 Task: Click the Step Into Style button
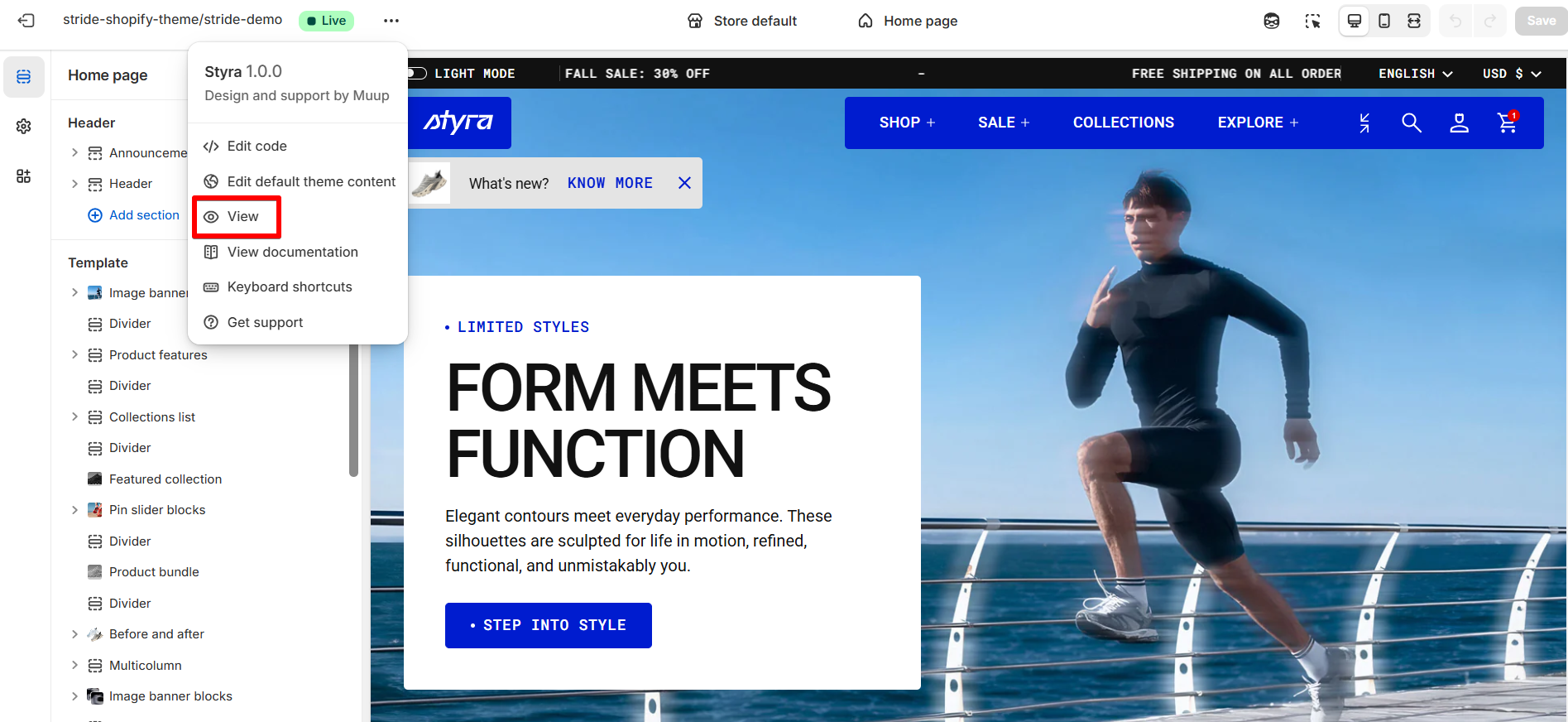[x=549, y=625]
